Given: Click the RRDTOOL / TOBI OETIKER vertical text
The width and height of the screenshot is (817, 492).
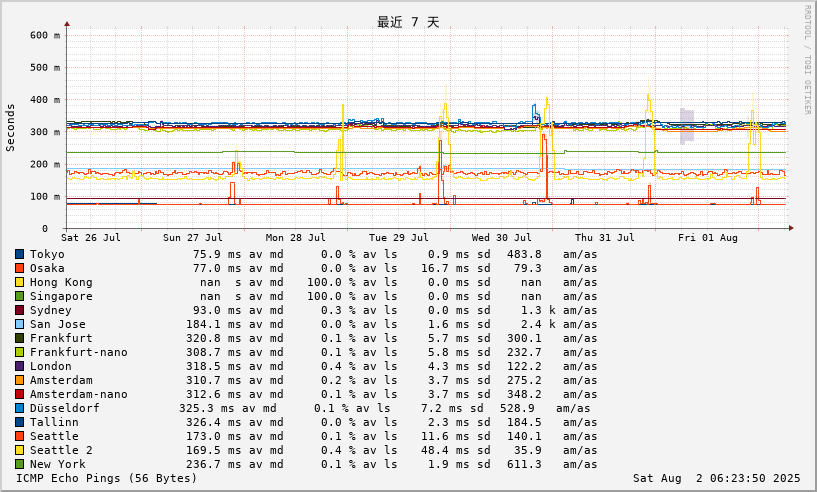Looking at the screenshot, I should [808, 60].
